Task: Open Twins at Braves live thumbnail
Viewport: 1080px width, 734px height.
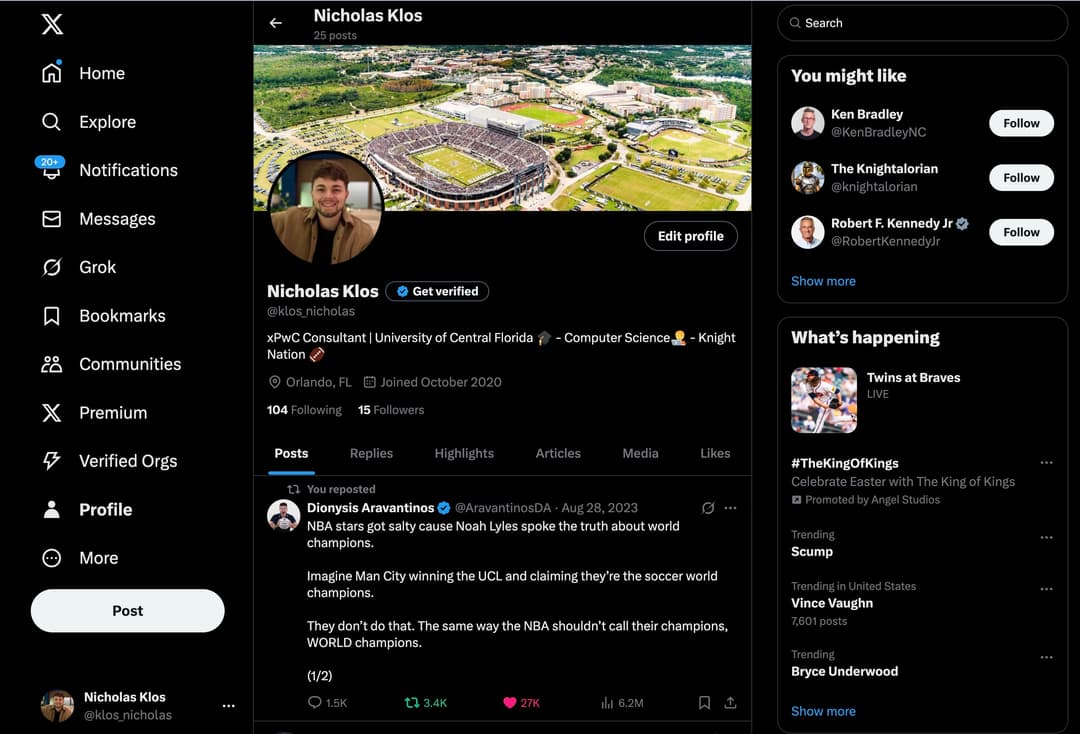Action: pyautogui.click(x=824, y=400)
